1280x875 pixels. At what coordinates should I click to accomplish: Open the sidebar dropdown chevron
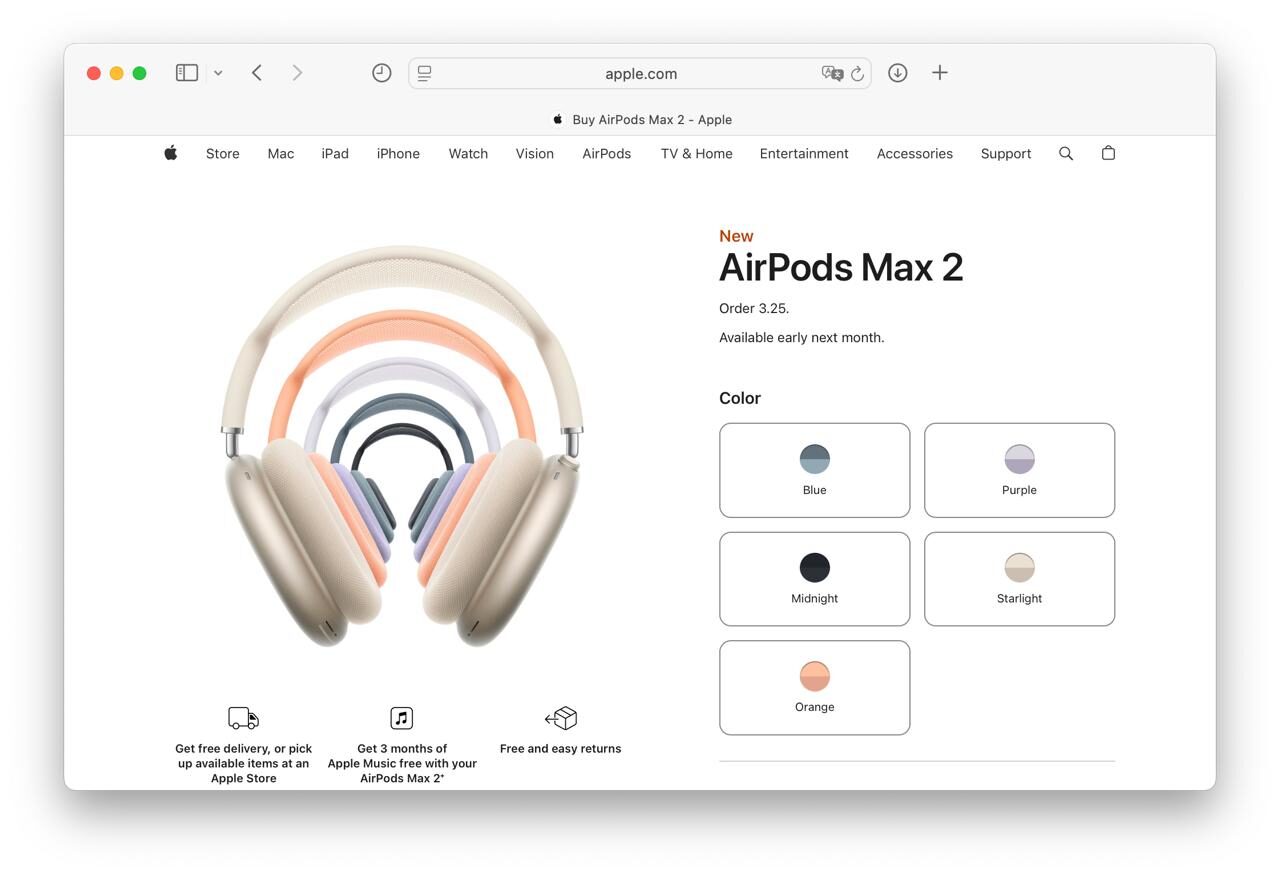[218, 72]
